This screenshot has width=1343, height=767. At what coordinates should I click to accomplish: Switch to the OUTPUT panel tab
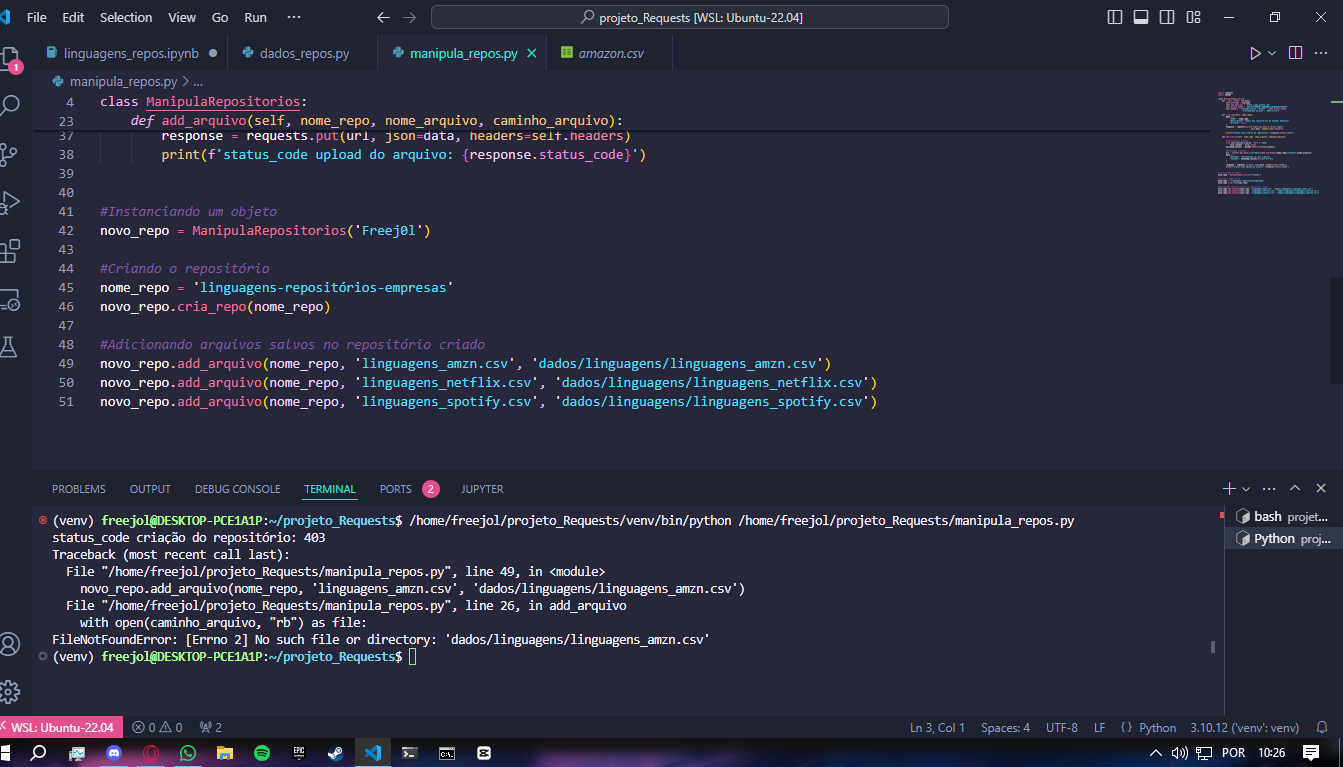pos(150,489)
